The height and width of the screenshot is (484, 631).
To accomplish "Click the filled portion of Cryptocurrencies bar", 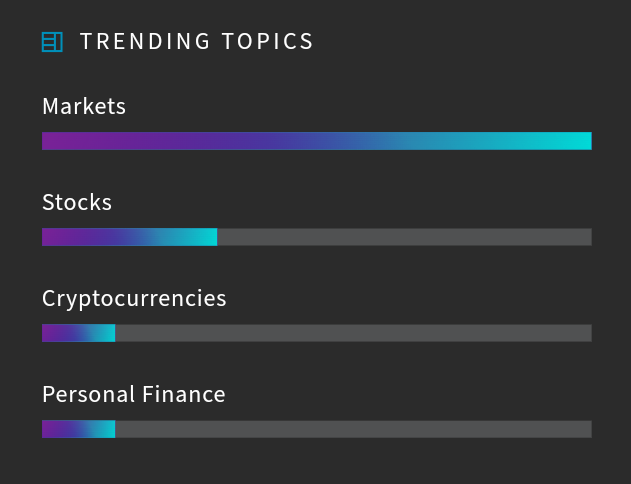I will click(78, 333).
